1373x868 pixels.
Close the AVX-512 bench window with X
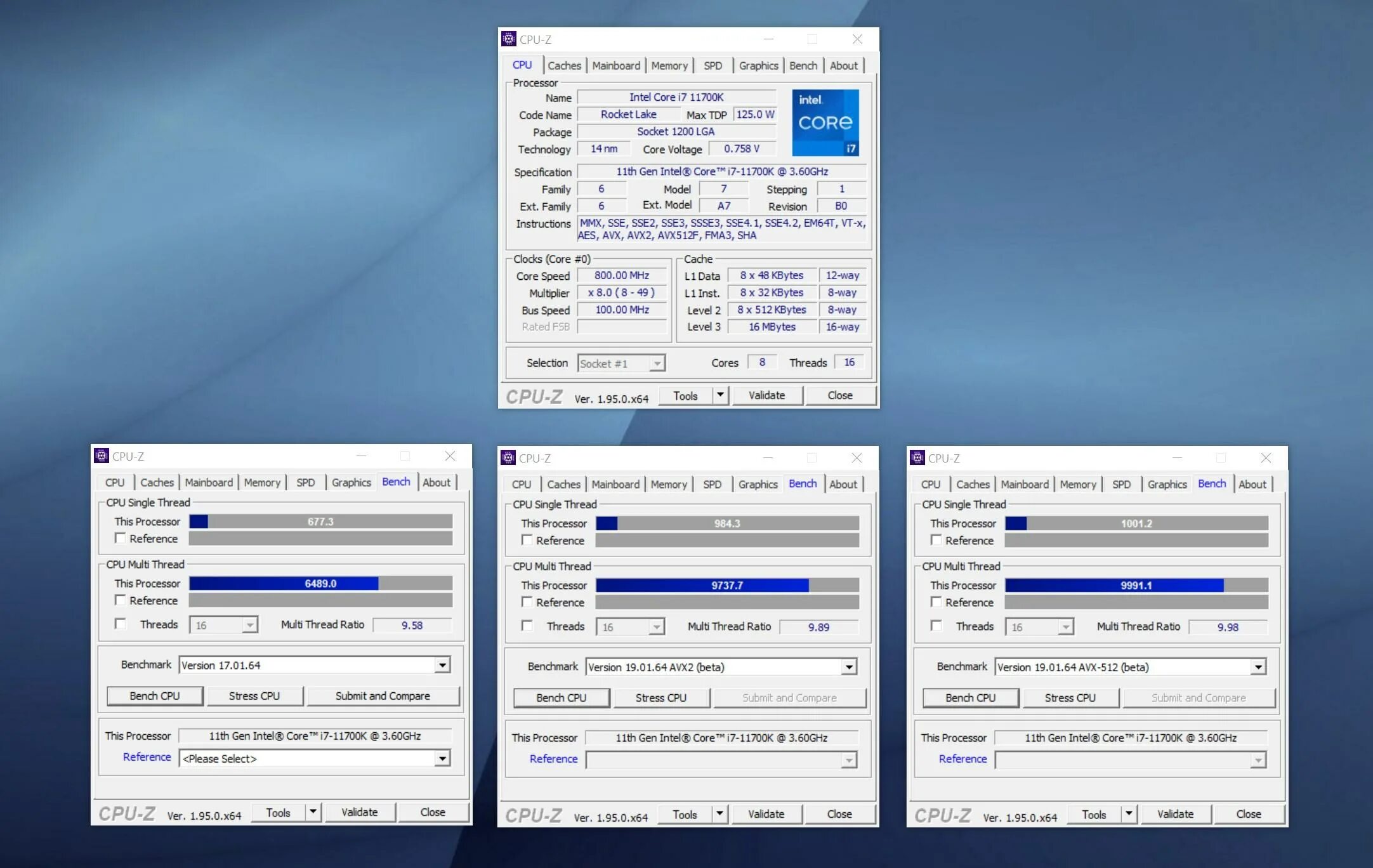[x=1266, y=458]
